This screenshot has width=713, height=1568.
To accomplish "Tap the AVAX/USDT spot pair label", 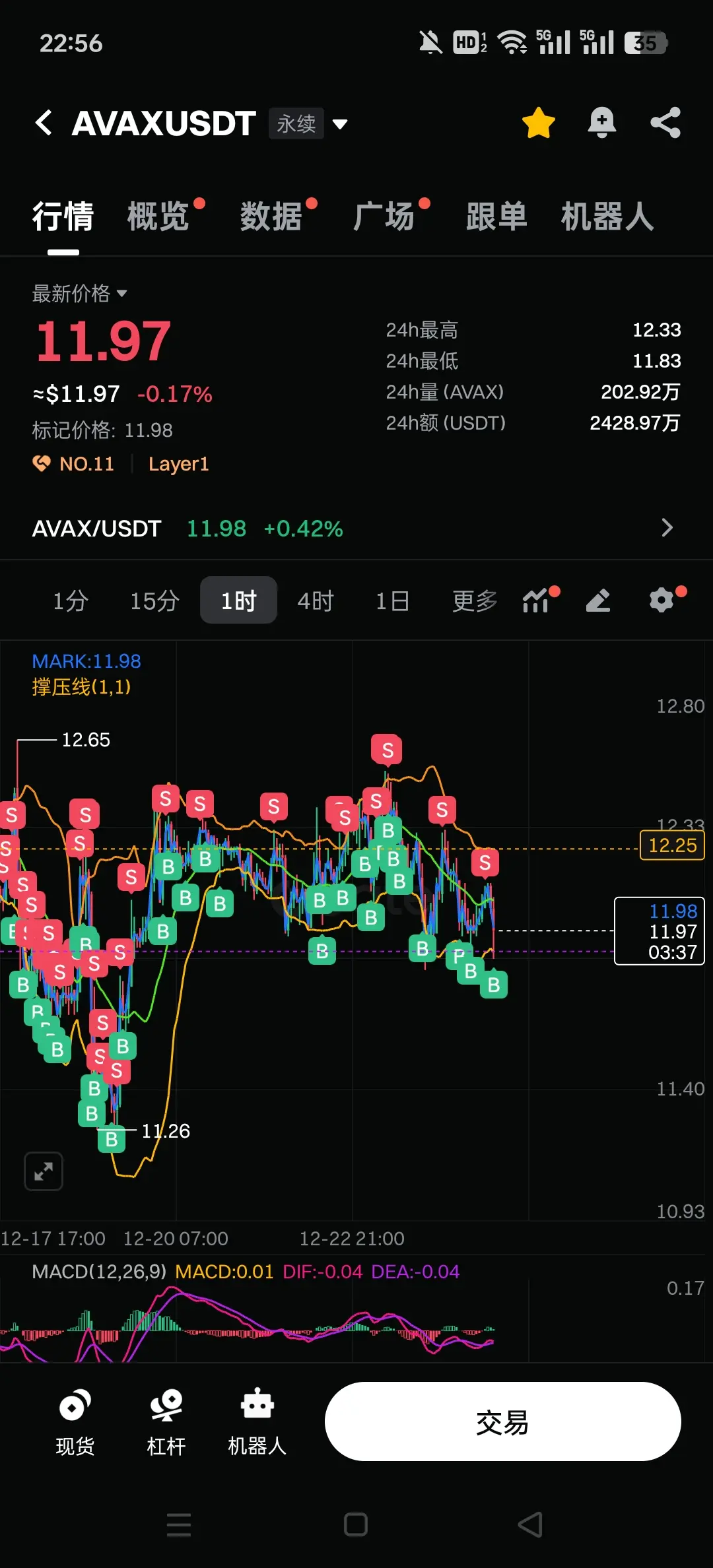I will tap(96, 529).
